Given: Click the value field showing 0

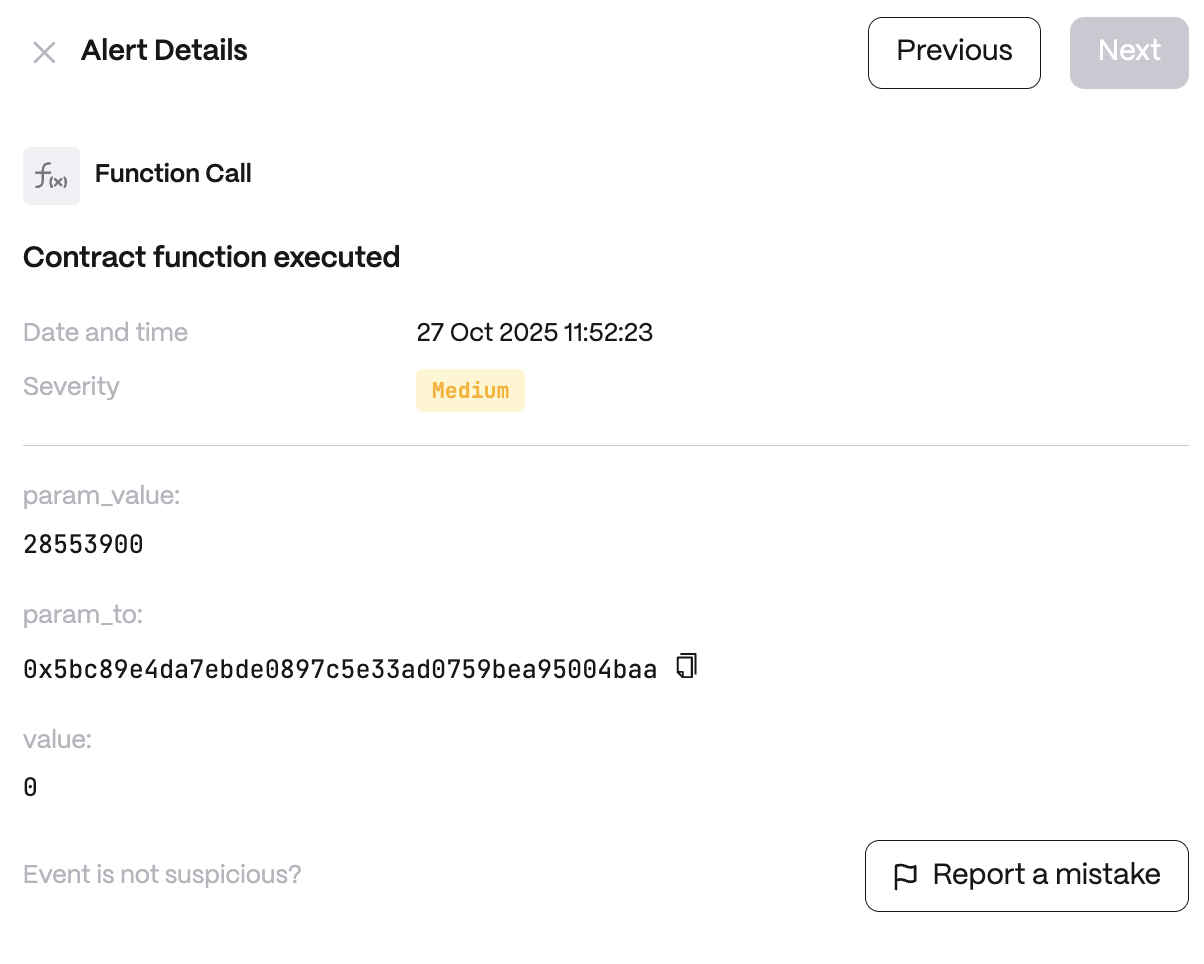Looking at the screenshot, I should (30, 788).
